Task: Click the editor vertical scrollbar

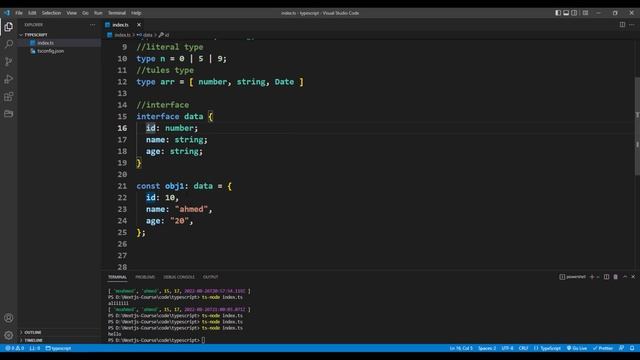Action: 637,127
